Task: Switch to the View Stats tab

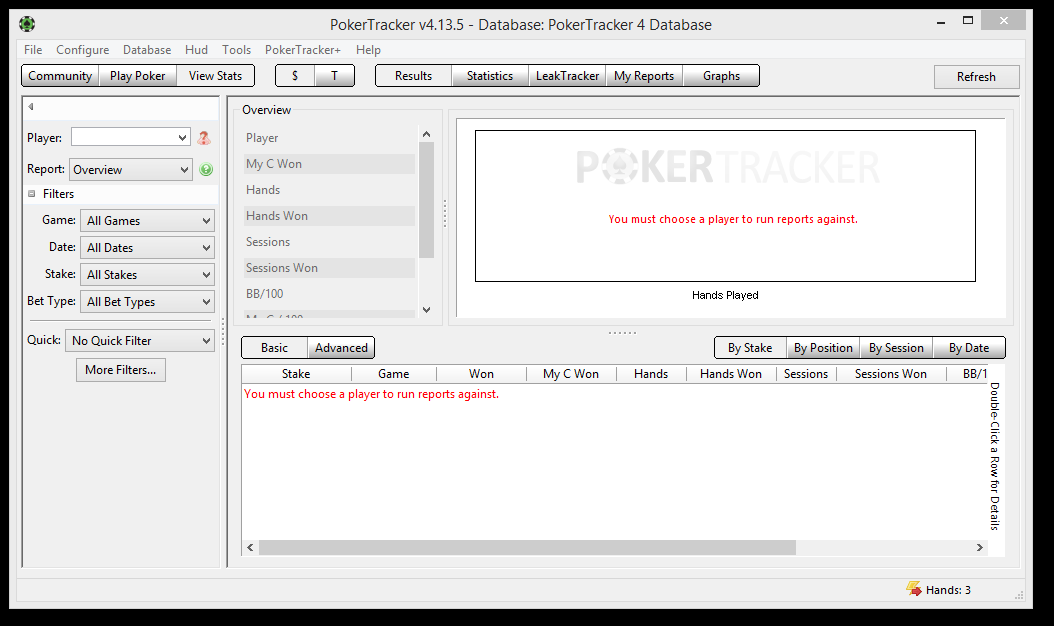Action: [x=215, y=76]
